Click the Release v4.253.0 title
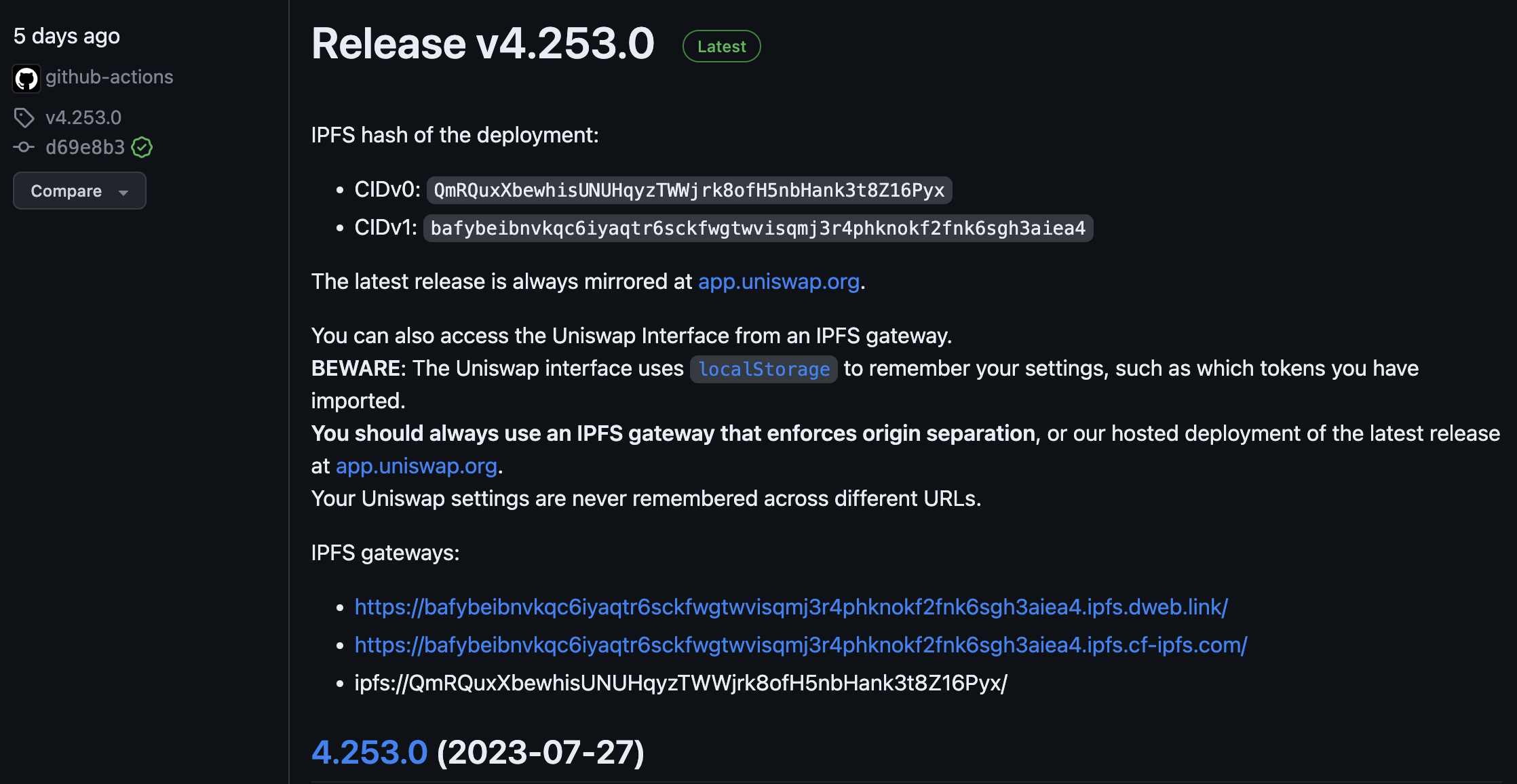The width and height of the screenshot is (1517, 784). coord(482,44)
